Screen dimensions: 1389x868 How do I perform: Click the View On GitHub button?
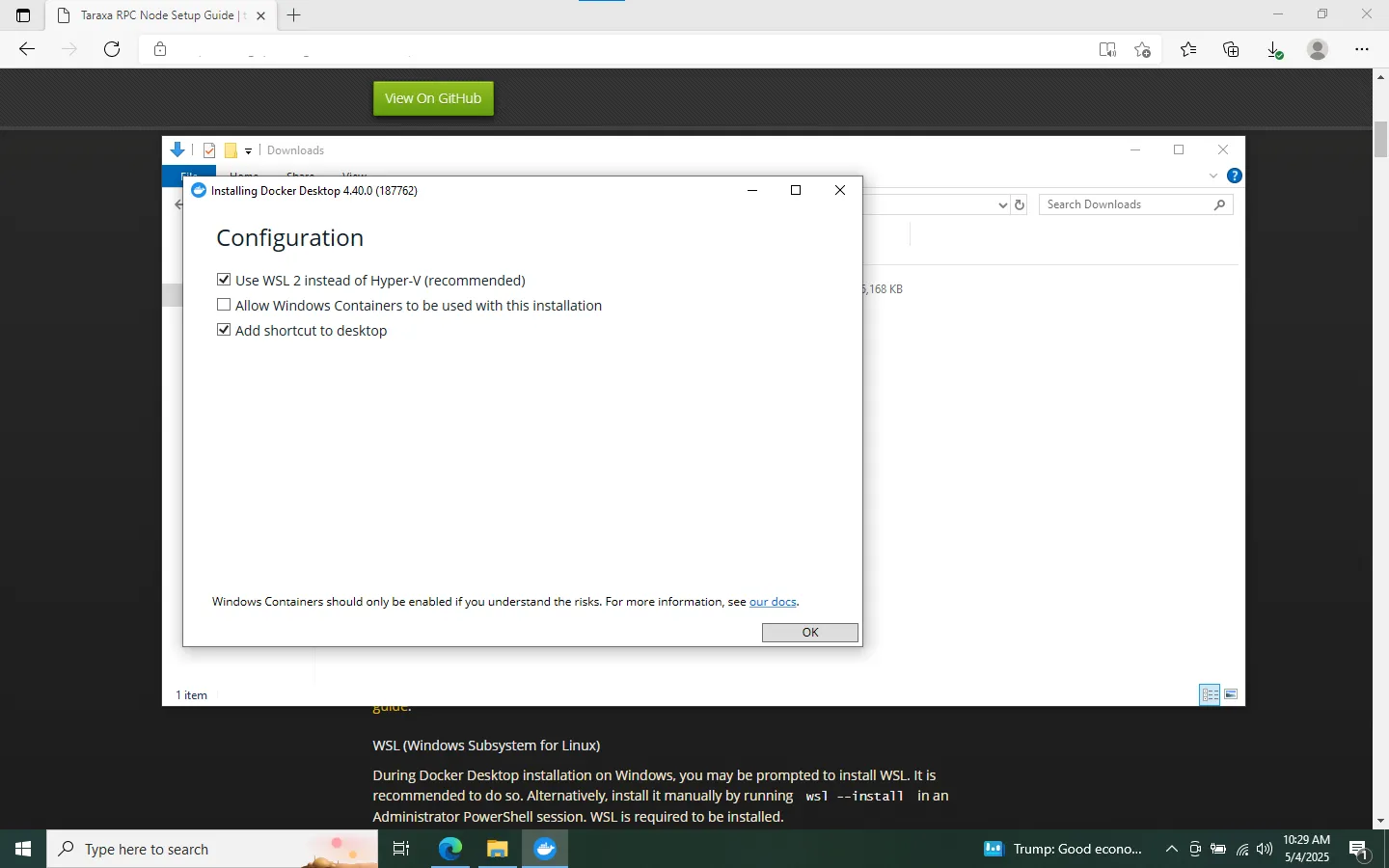click(x=432, y=97)
